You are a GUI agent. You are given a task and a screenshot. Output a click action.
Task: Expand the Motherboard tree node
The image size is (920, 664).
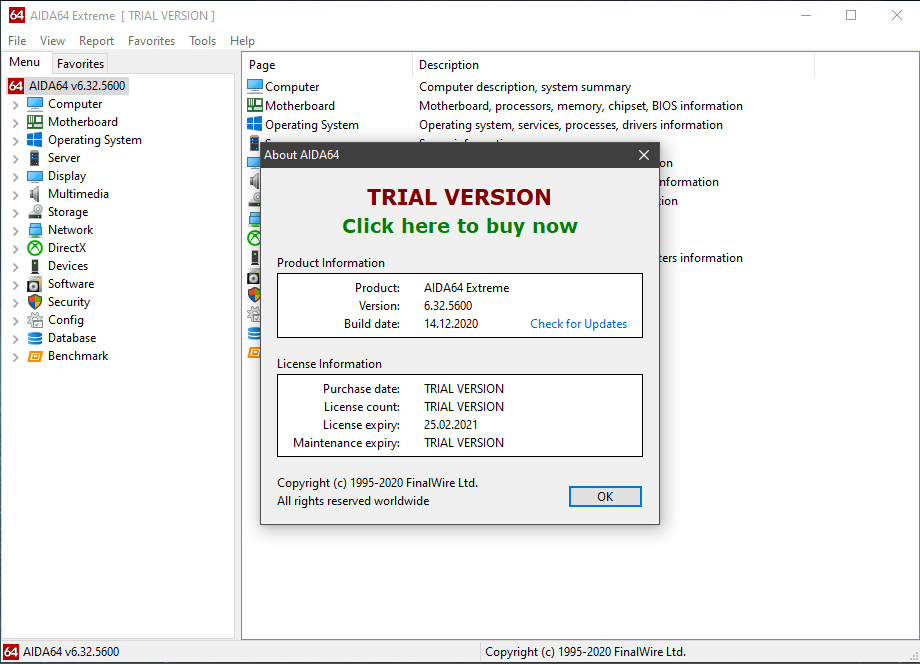[16, 123]
